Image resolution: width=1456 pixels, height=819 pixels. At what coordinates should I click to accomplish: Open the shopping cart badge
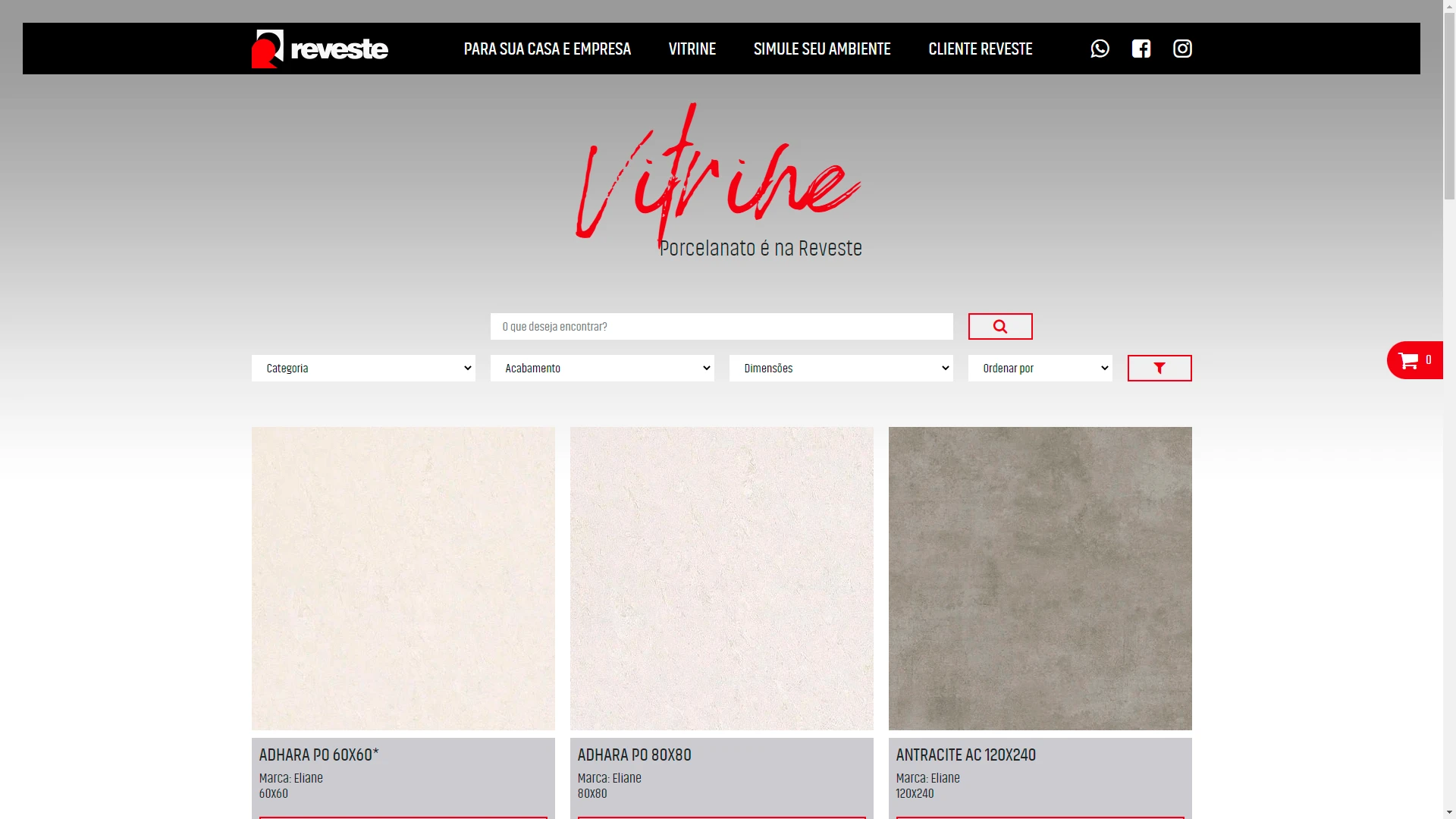coord(1415,360)
